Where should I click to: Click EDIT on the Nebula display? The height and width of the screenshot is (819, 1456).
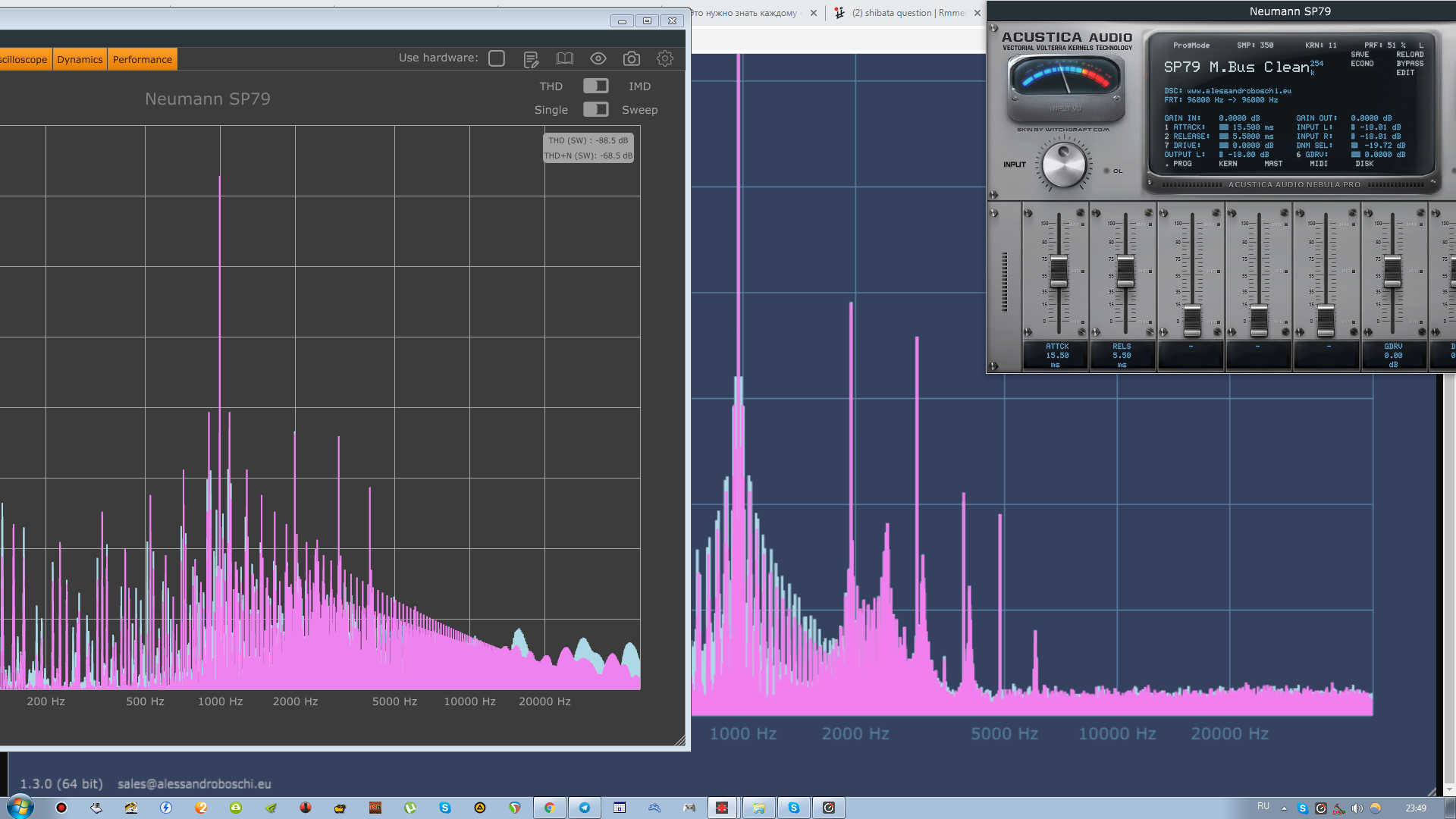click(1405, 73)
